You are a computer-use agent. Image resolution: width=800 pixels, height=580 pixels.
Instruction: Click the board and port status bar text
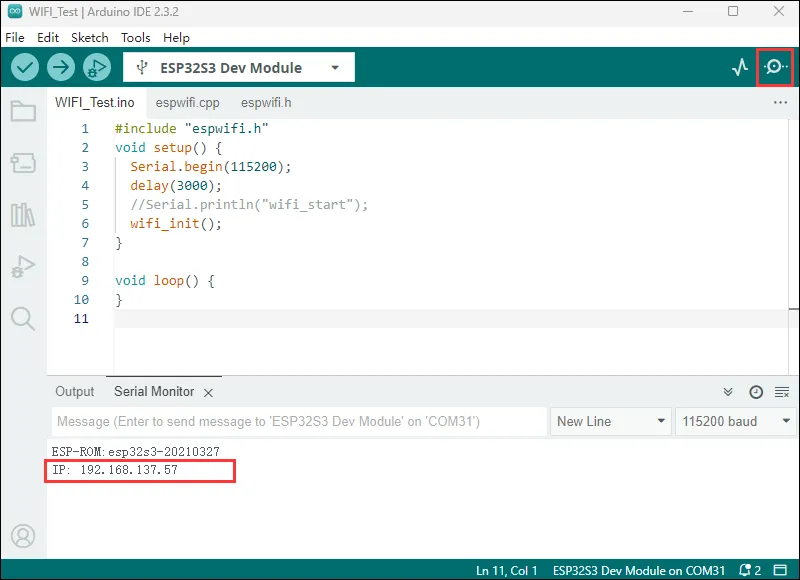(639, 570)
